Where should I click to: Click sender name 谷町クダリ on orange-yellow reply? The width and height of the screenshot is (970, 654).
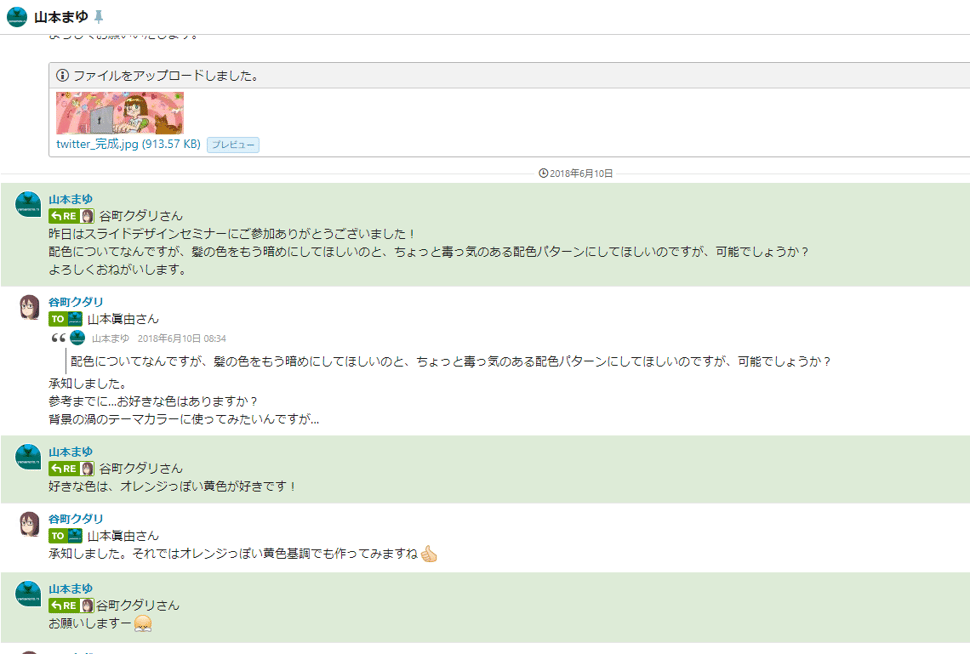76,518
